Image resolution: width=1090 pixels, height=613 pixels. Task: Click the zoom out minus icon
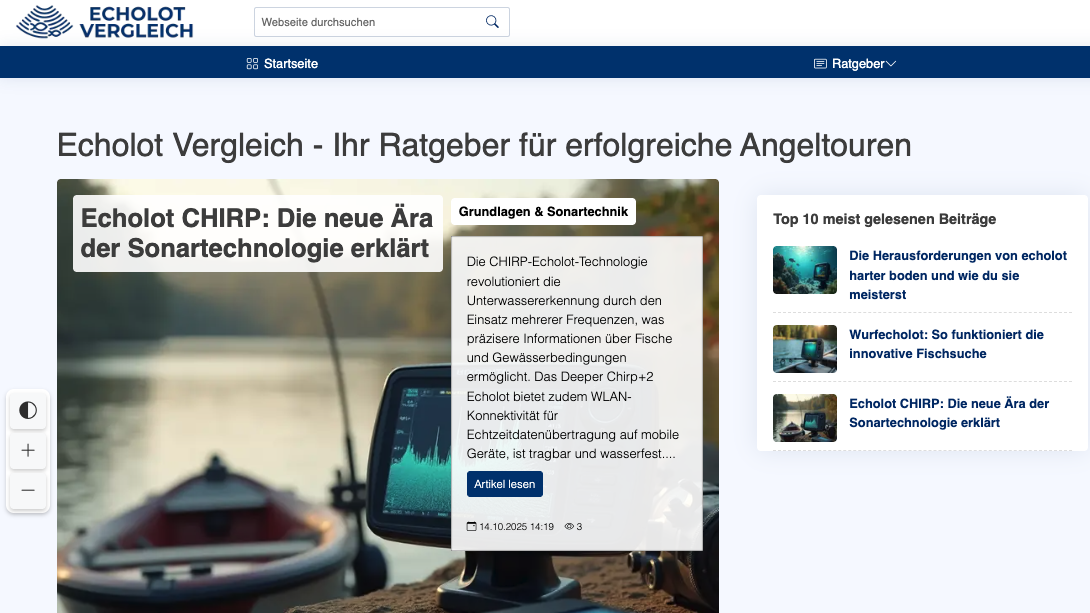28,490
